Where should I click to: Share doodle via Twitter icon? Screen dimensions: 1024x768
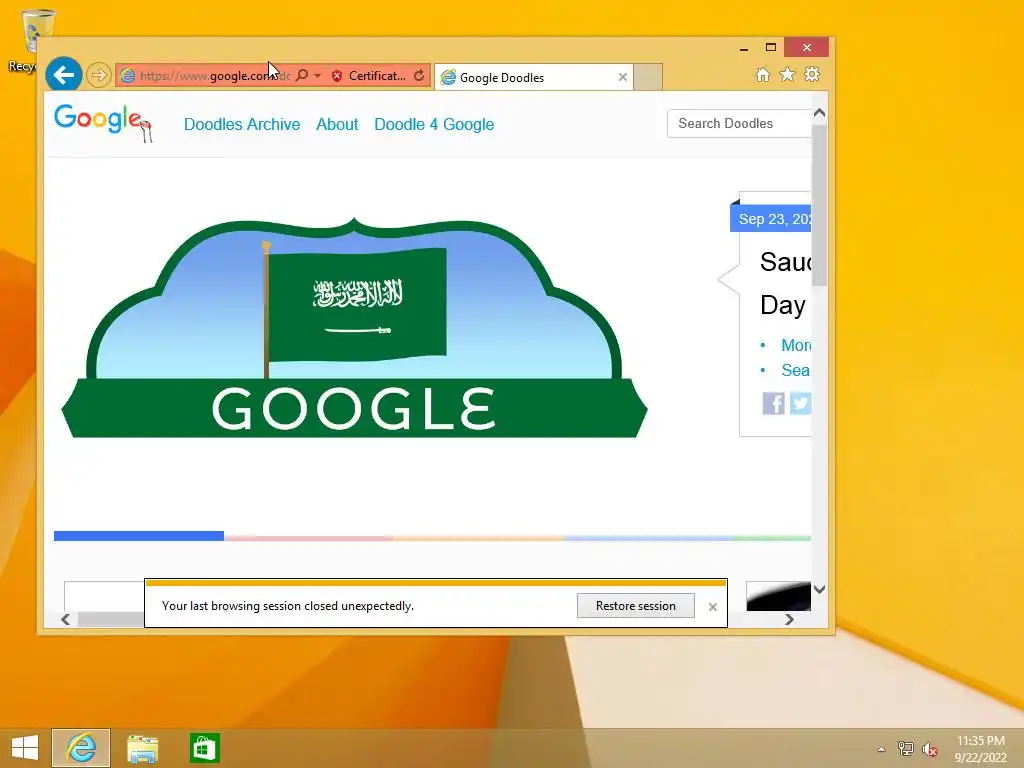click(x=800, y=403)
